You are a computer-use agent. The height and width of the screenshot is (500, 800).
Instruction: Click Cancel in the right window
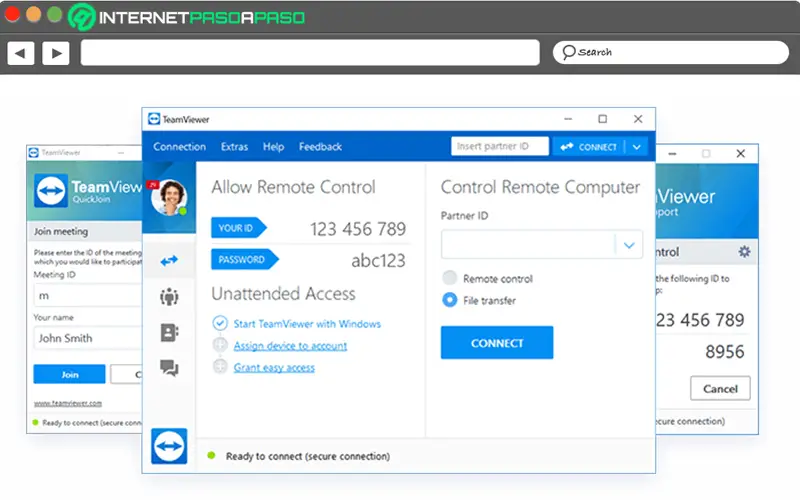(720, 389)
